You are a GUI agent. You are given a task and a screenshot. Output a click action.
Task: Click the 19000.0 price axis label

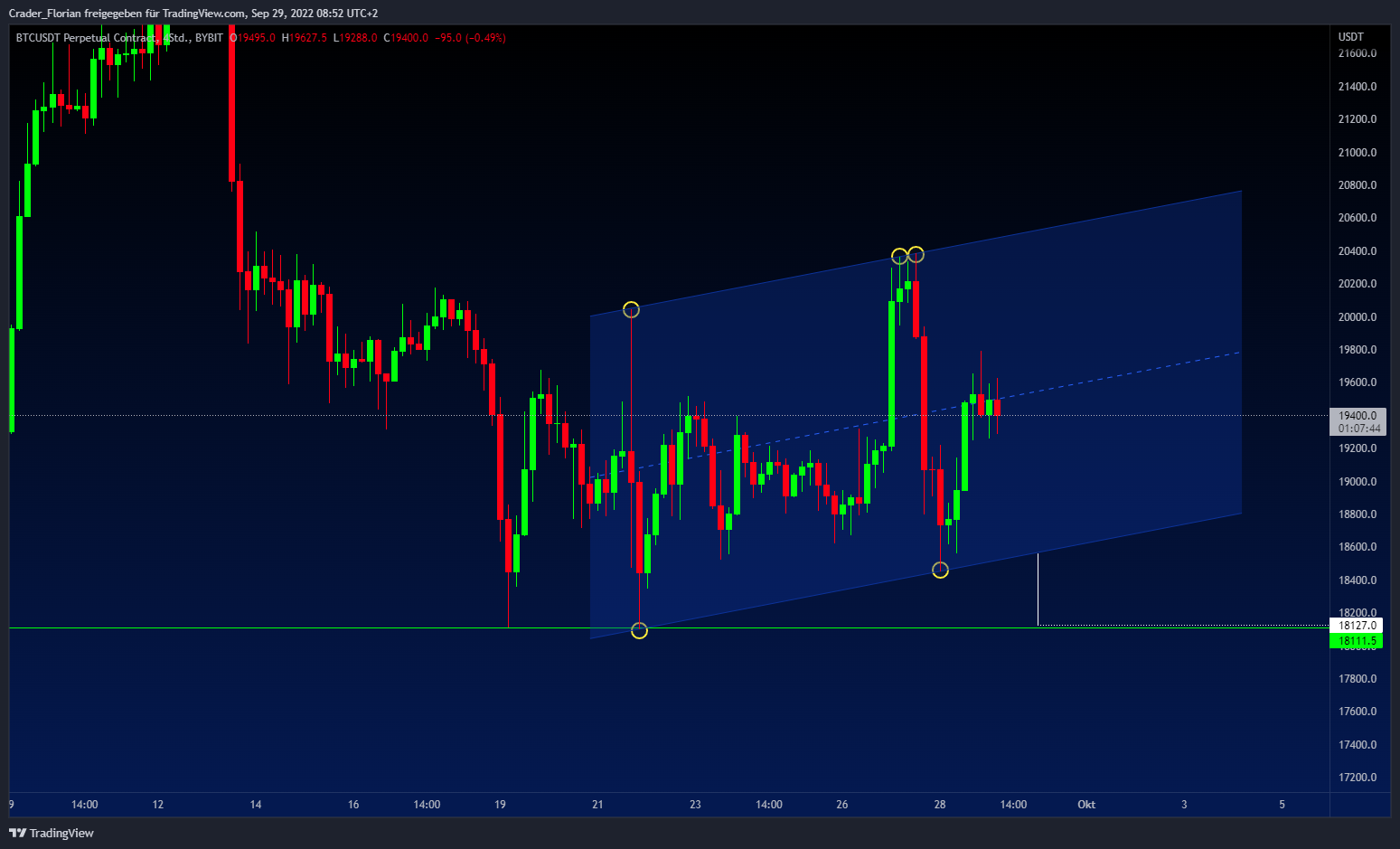coord(1358,482)
